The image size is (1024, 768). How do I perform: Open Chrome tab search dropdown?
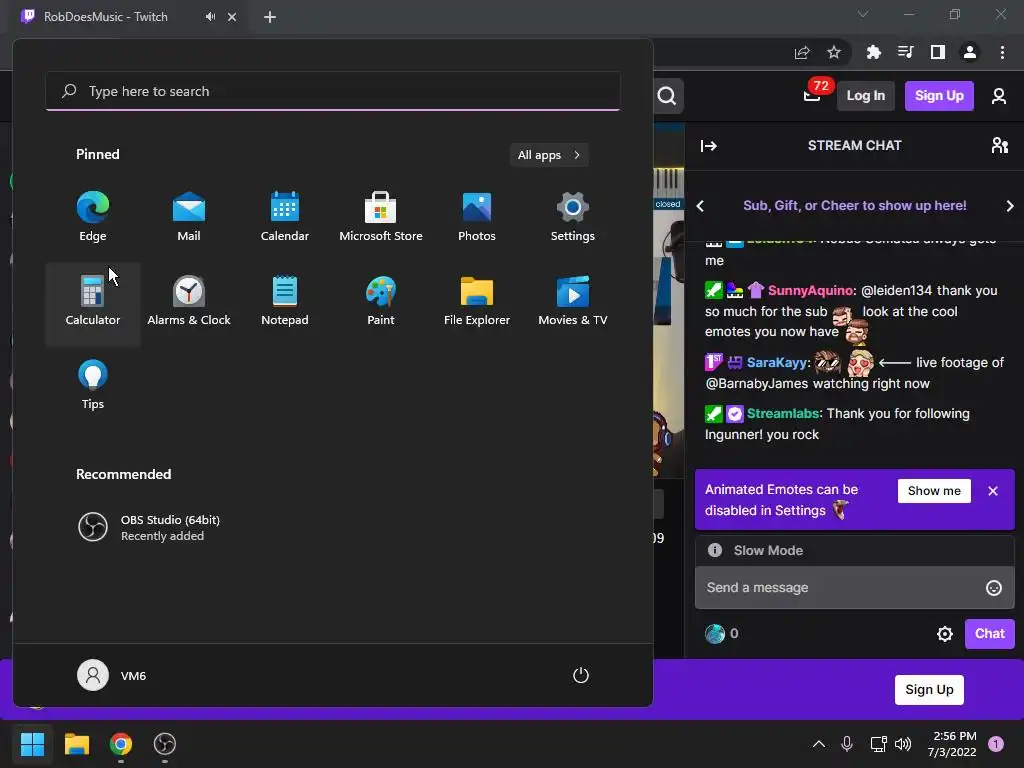tap(863, 14)
